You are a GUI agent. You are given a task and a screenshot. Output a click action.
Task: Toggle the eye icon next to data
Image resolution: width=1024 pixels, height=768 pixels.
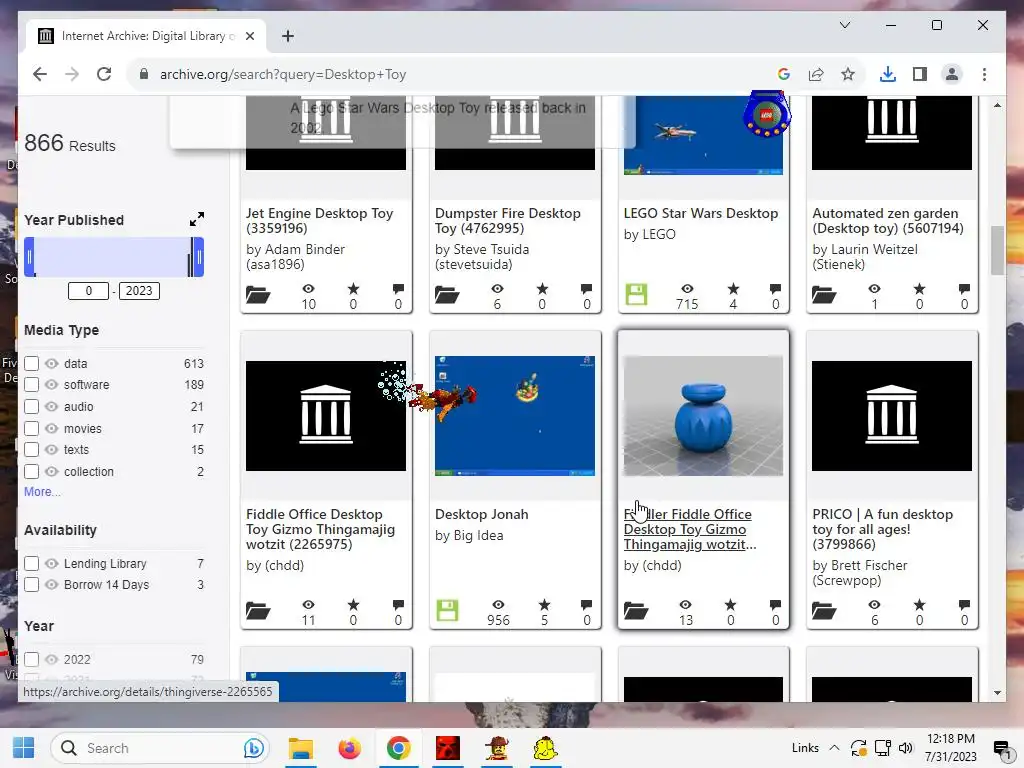pyautogui.click(x=52, y=364)
